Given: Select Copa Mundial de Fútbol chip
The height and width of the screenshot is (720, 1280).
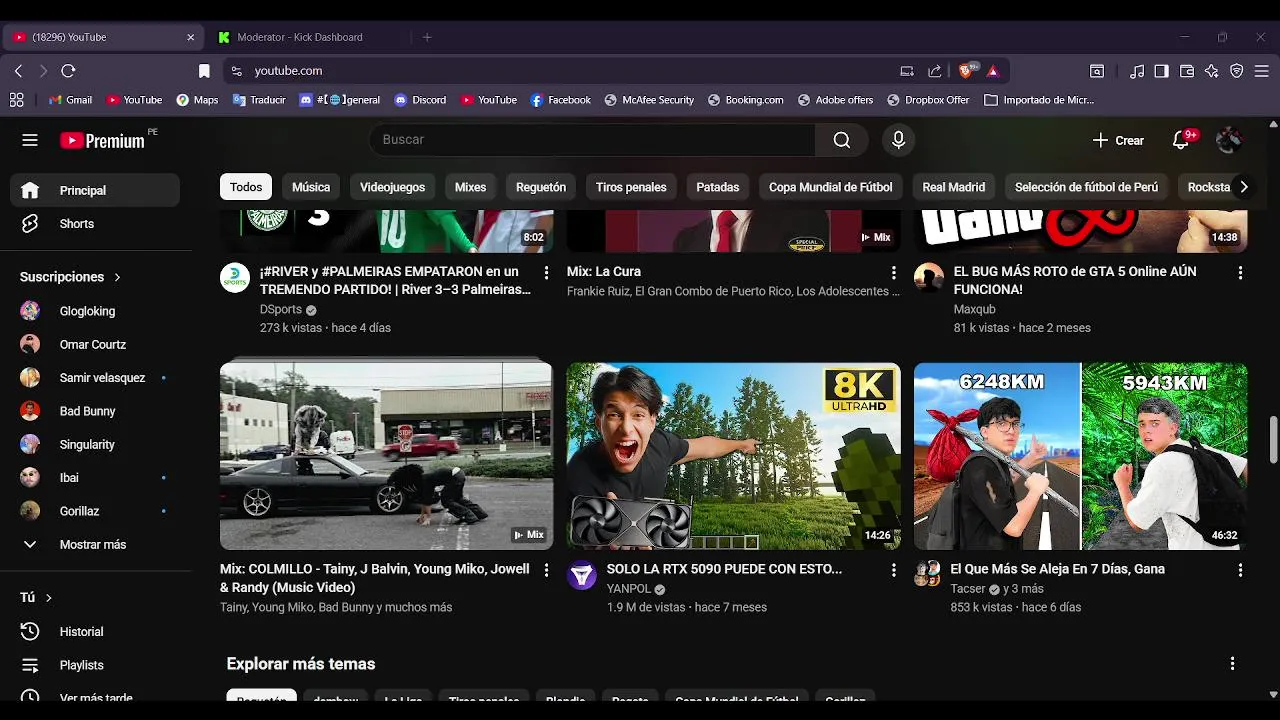Looking at the screenshot, I should coord(830,187).
